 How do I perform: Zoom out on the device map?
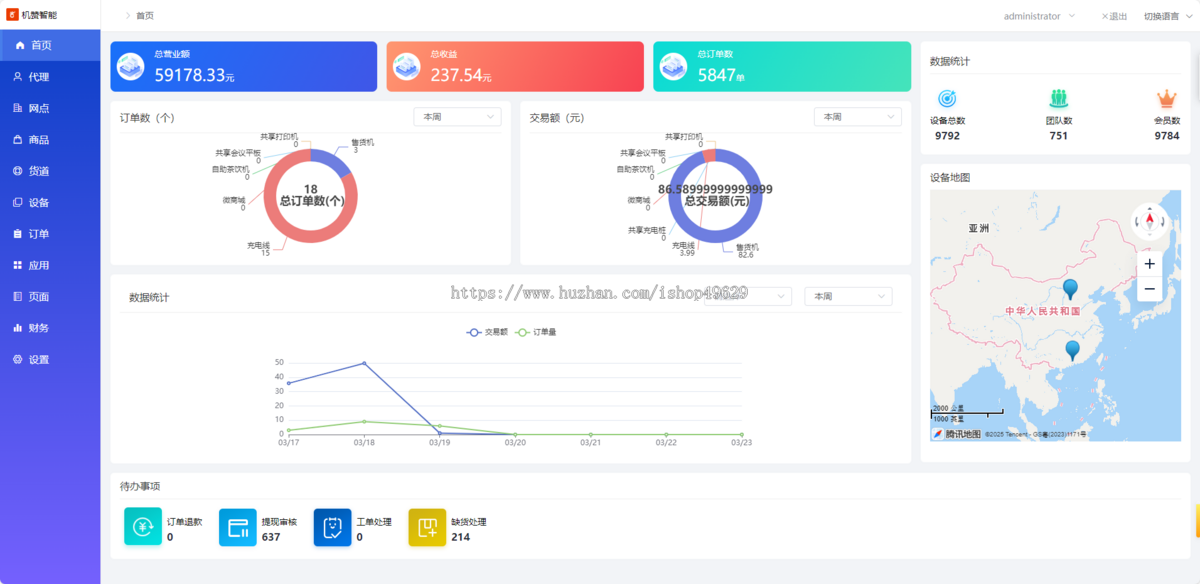click(x=1150, y=289)
